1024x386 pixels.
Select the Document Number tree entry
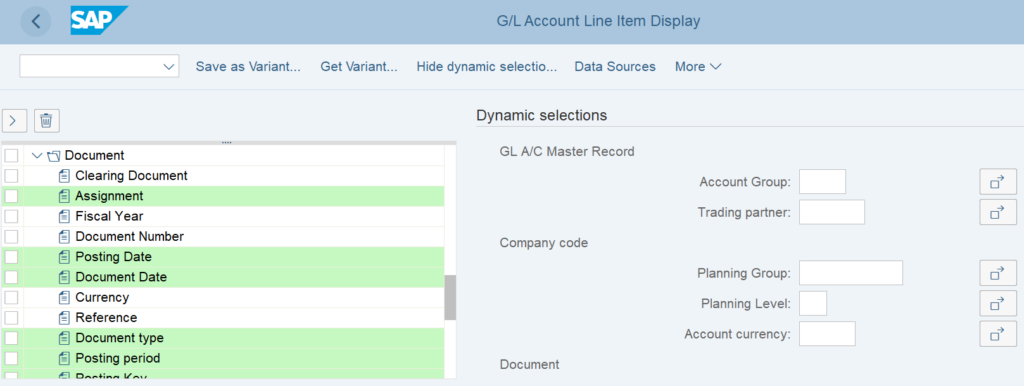129,236
